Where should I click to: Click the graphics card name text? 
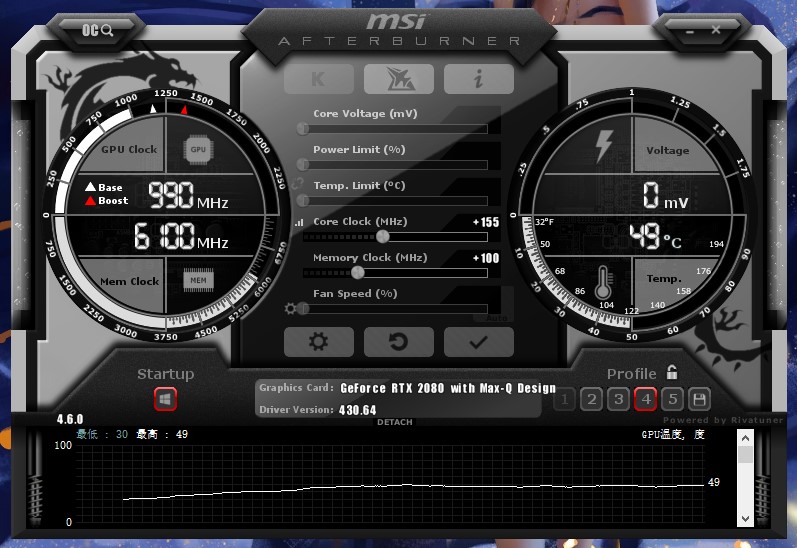[x=448, y=388]
